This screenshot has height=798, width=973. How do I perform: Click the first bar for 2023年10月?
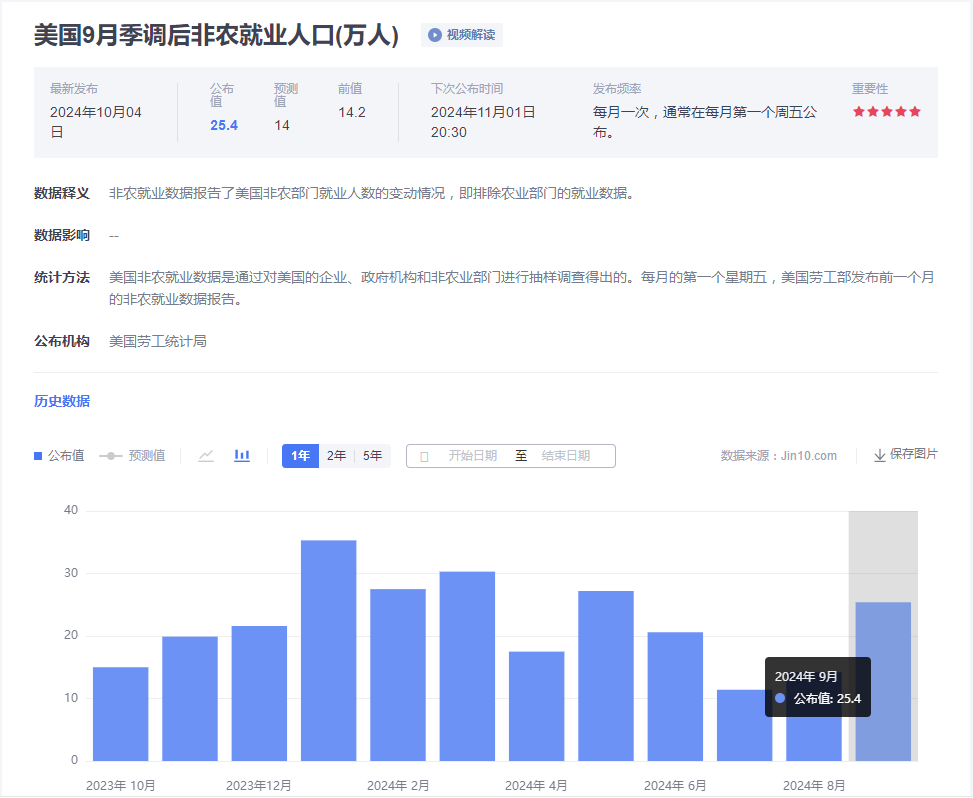pos(121,713)
